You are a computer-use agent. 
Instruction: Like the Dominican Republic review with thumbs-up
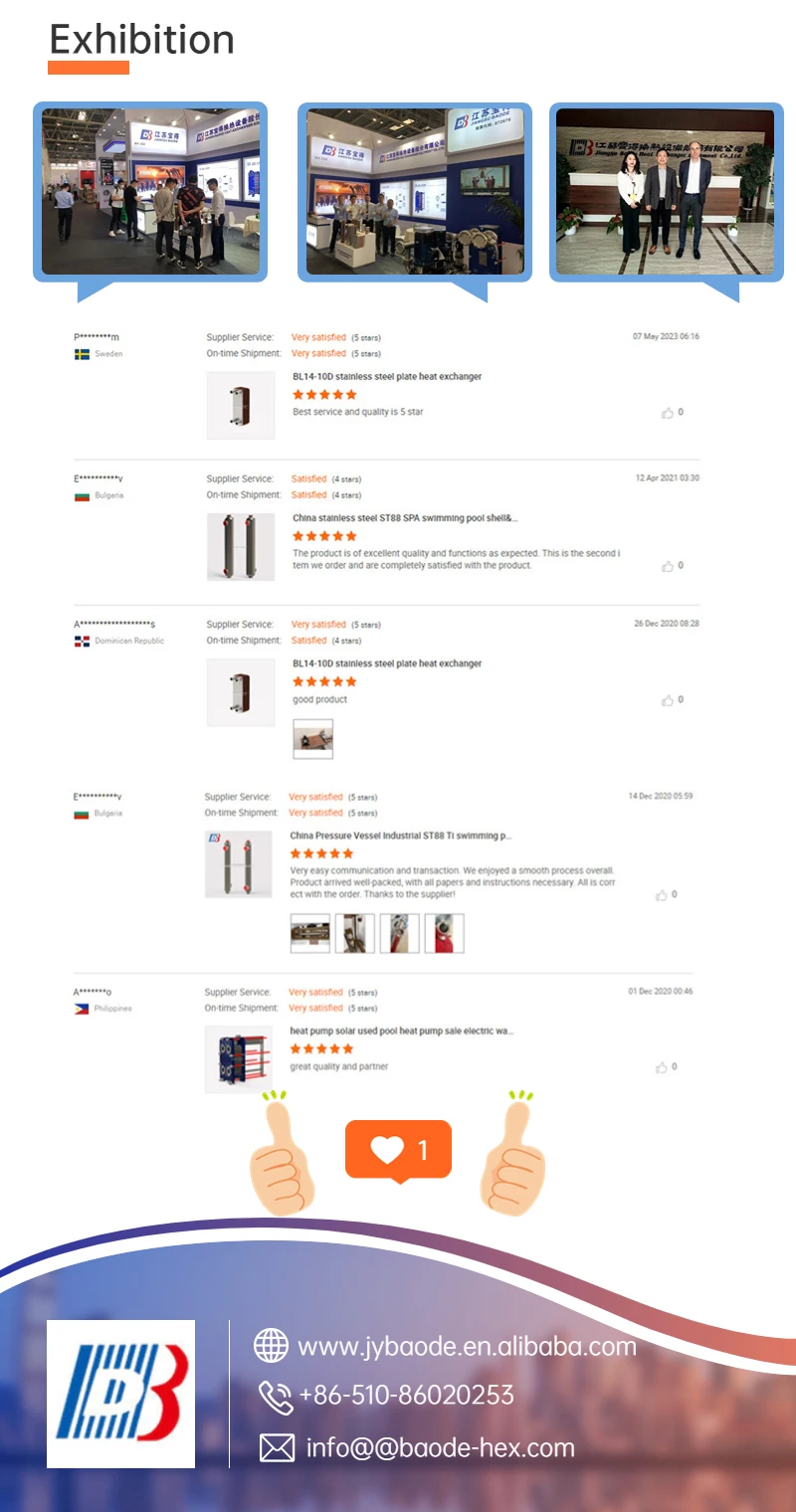[x=668, y=700]
